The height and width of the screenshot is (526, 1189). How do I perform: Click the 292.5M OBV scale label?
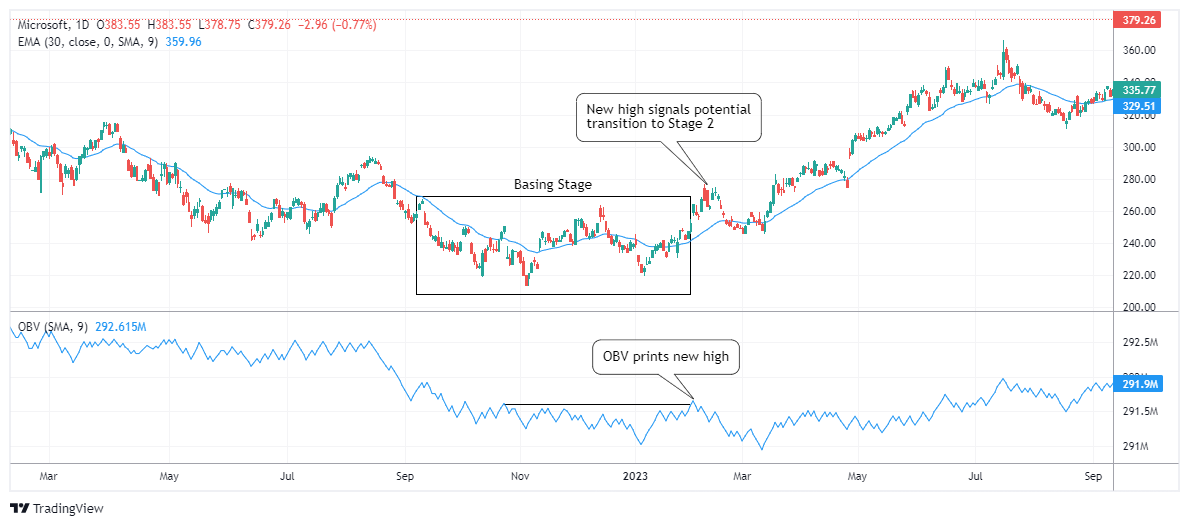pyautogui.click(x=1139, y=343)
